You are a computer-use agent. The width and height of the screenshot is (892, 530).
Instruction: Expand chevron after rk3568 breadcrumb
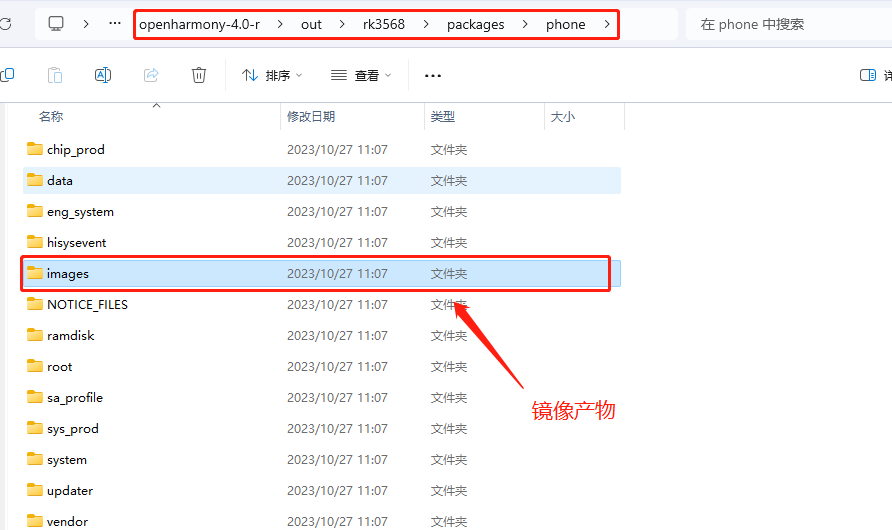point(426,24)
